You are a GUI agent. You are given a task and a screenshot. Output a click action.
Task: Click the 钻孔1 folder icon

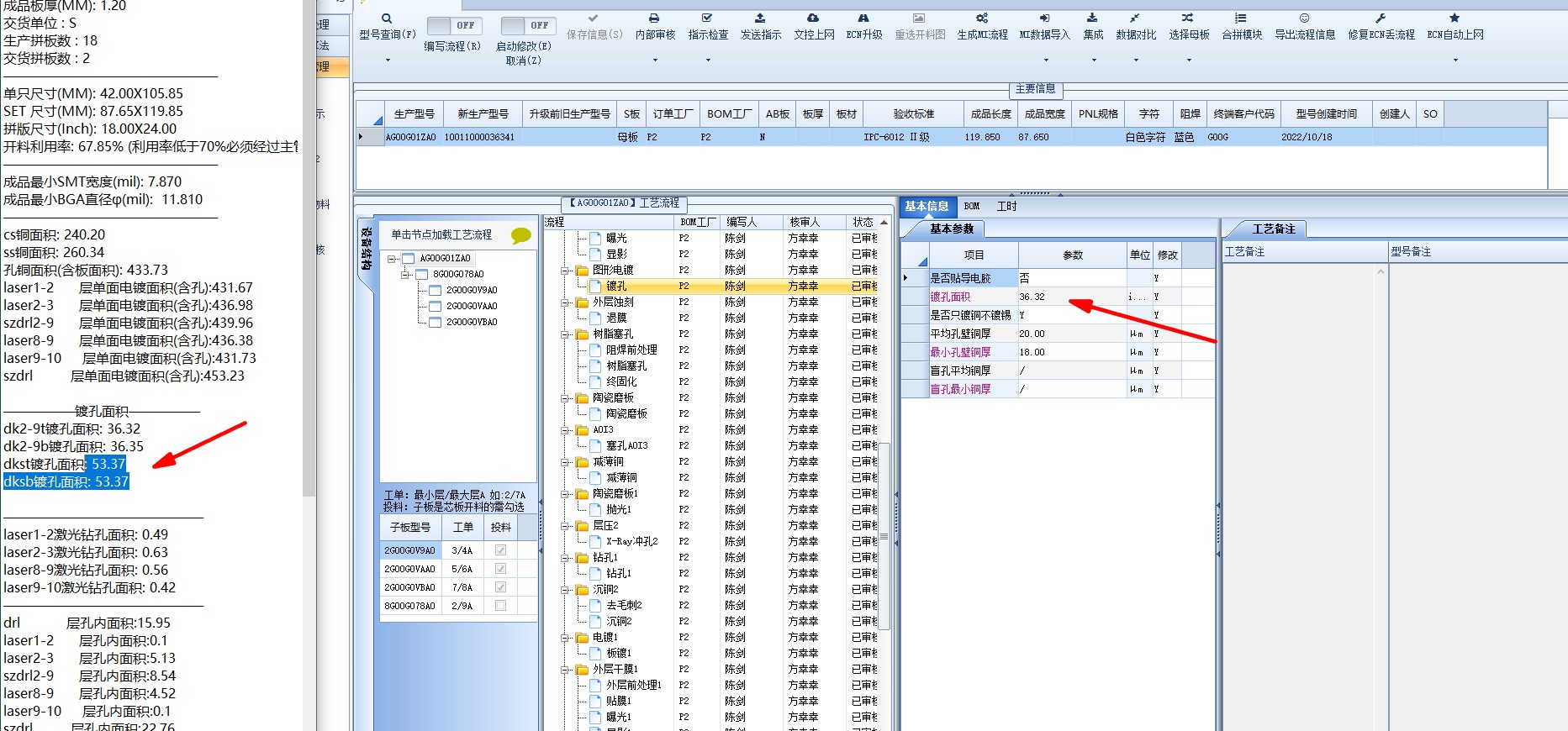582,558
